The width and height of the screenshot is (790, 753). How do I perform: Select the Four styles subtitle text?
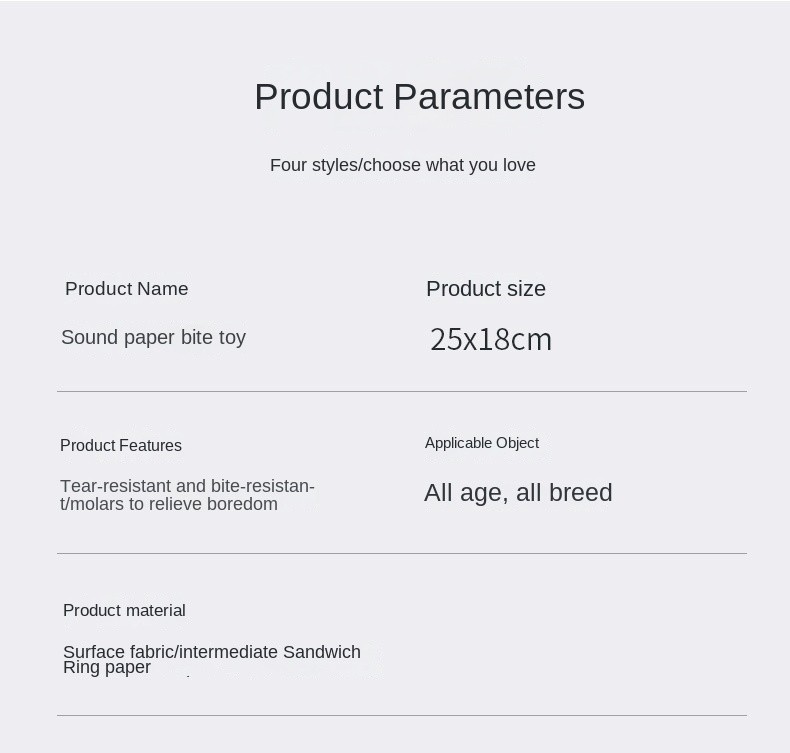pyautogui.click(x=403, y=165)
